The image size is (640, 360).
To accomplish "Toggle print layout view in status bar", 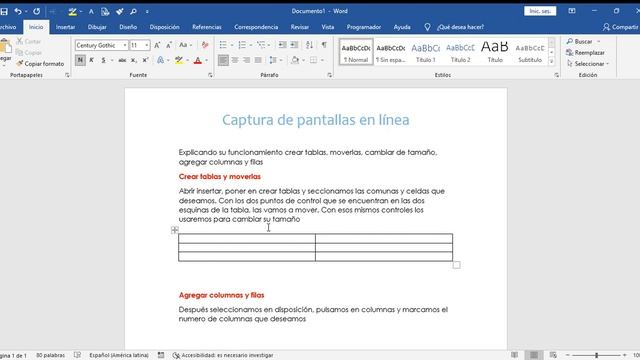I will tap(534, 355).
